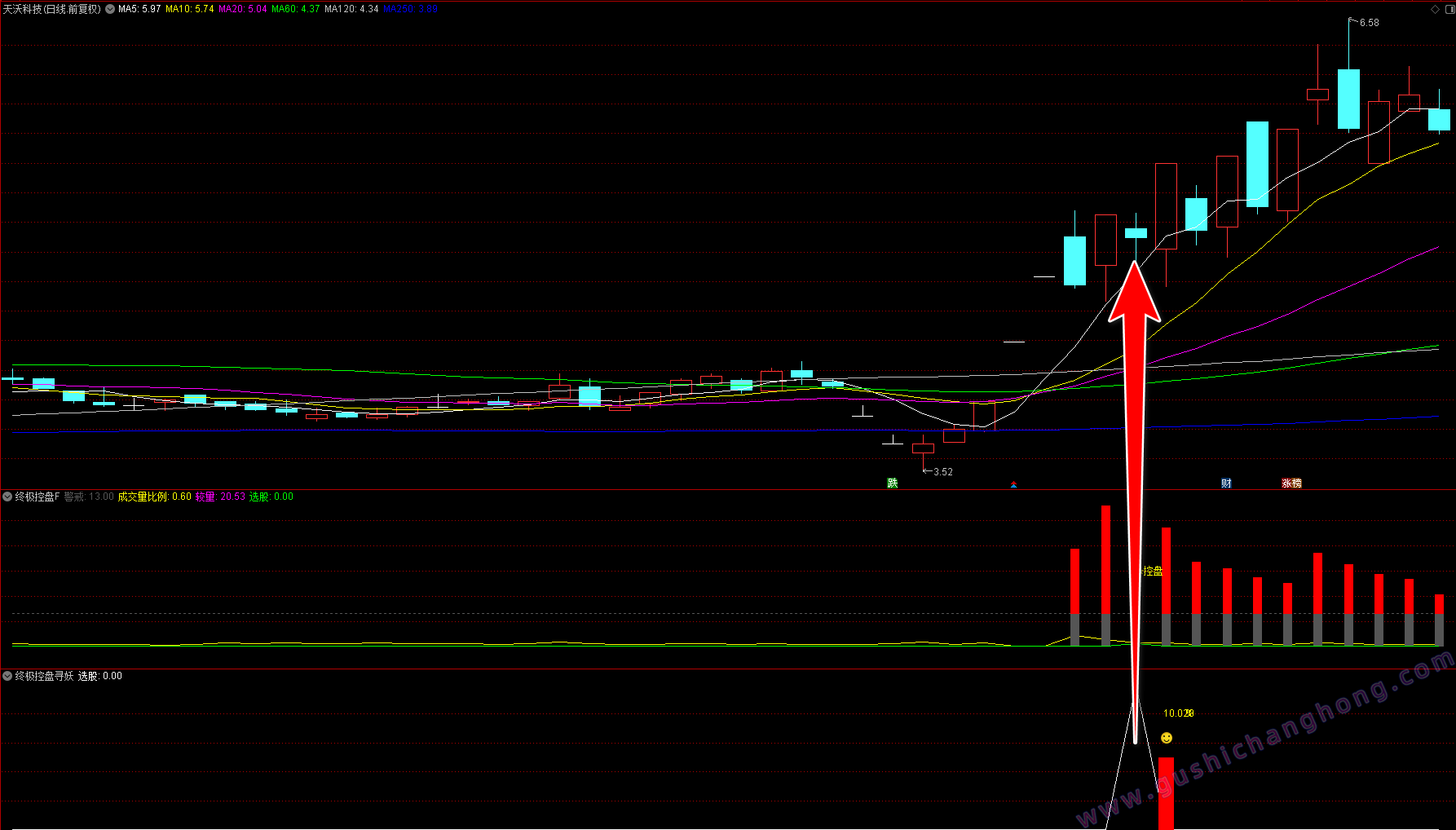The image size is (1456, 830).
Task: Select the green MA60: 4.37 label
Action: (296, 9)
